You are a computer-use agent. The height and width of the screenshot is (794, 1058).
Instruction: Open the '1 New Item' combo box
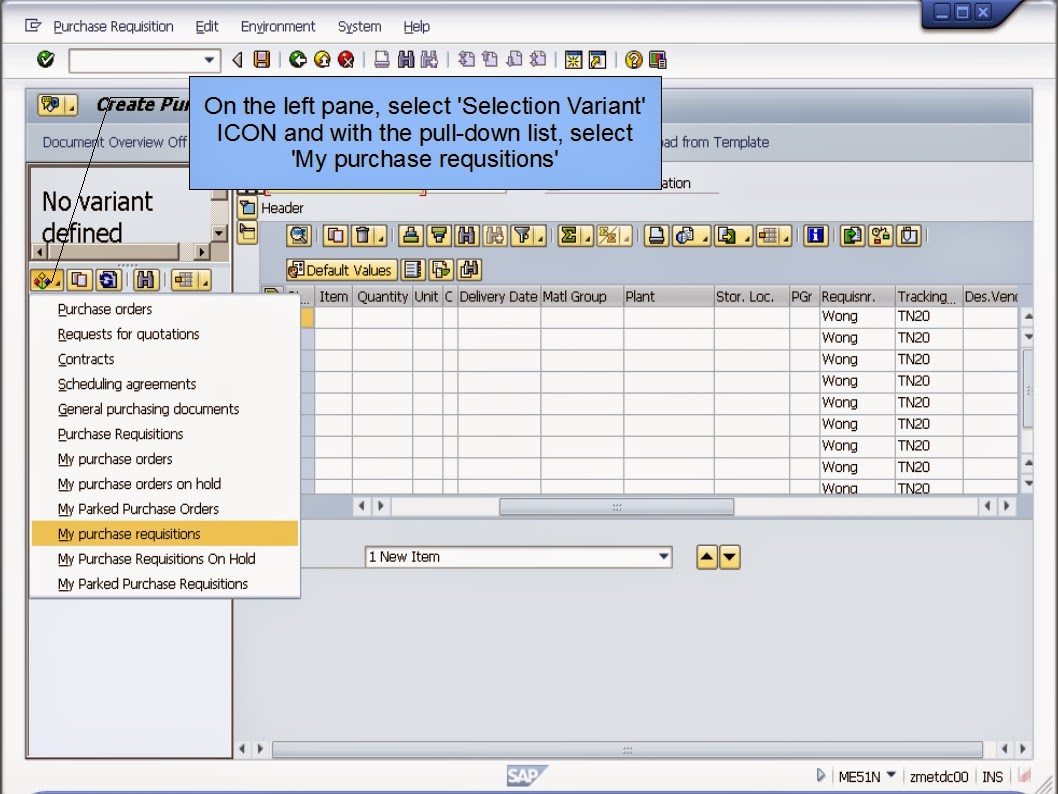pyautogui.click(x=518, y=557)
